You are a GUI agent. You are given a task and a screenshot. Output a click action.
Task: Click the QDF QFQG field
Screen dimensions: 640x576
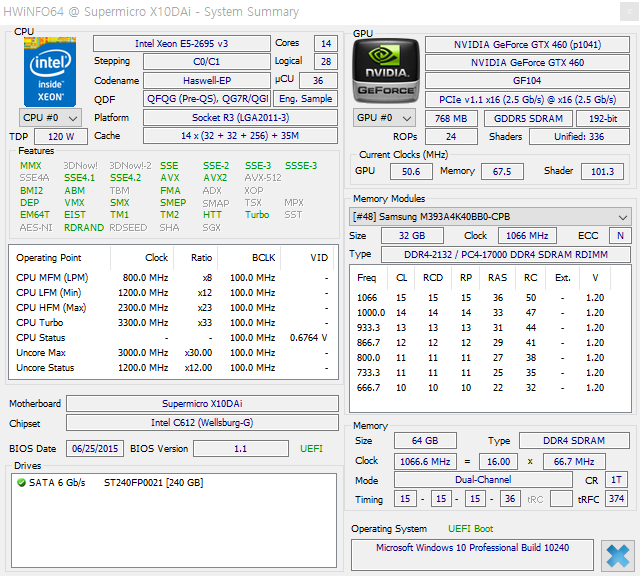click(x=207, y=99)
